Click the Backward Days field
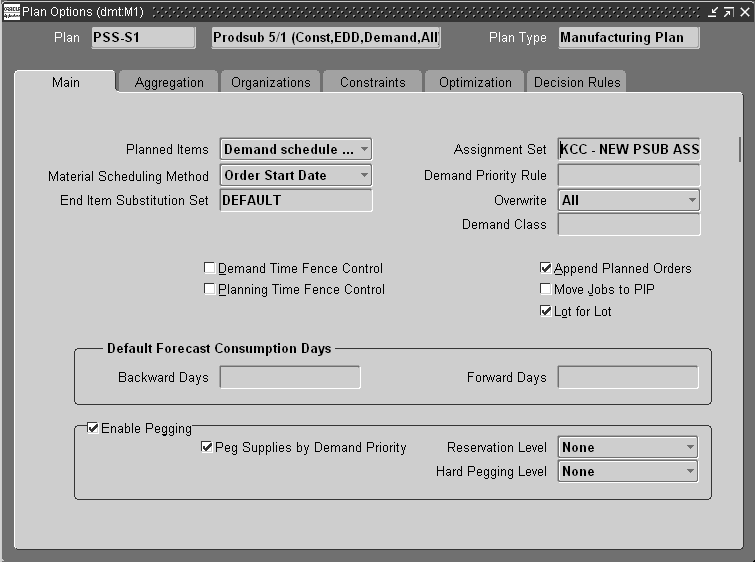The width and height of the screenshot is (755, 562). point(290,377)
